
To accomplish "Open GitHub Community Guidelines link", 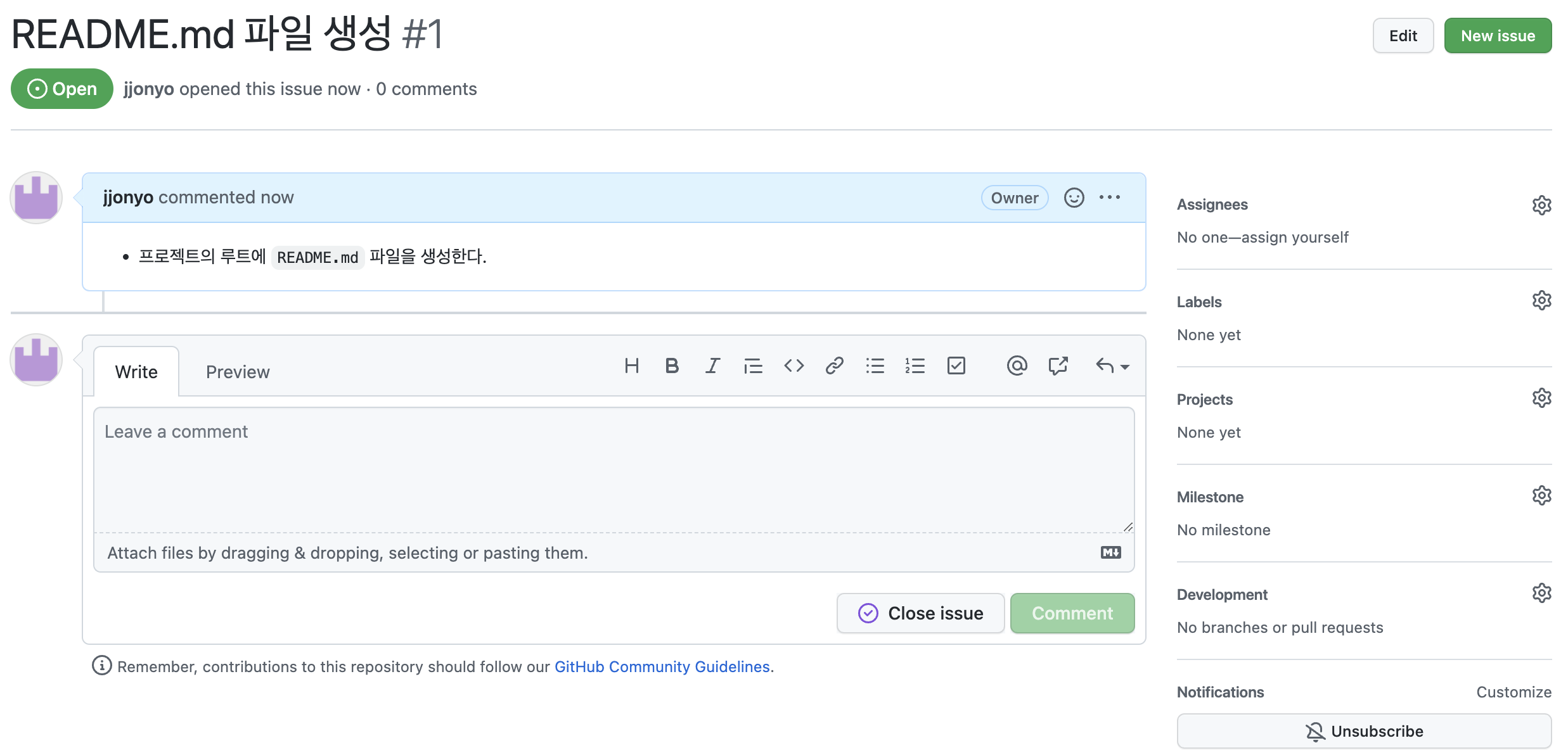I will 662,666.
